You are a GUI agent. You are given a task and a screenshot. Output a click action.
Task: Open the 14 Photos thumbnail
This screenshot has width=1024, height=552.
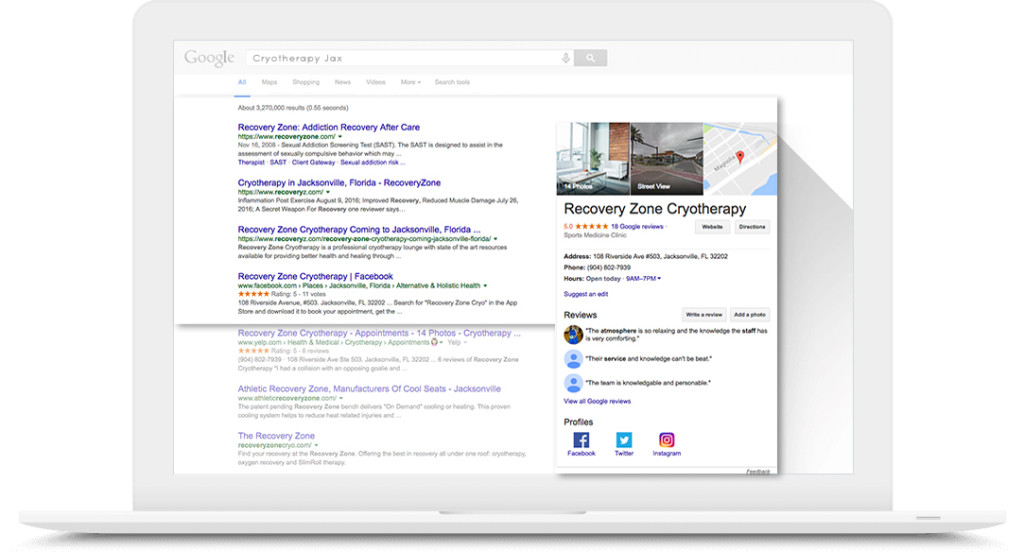[x=593, y=159]
